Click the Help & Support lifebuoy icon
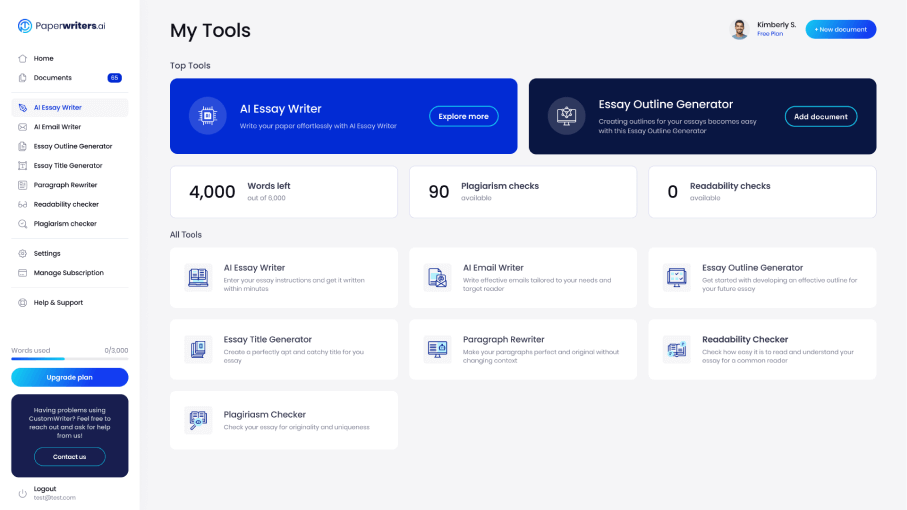907x510 pixels. point(23,302)
